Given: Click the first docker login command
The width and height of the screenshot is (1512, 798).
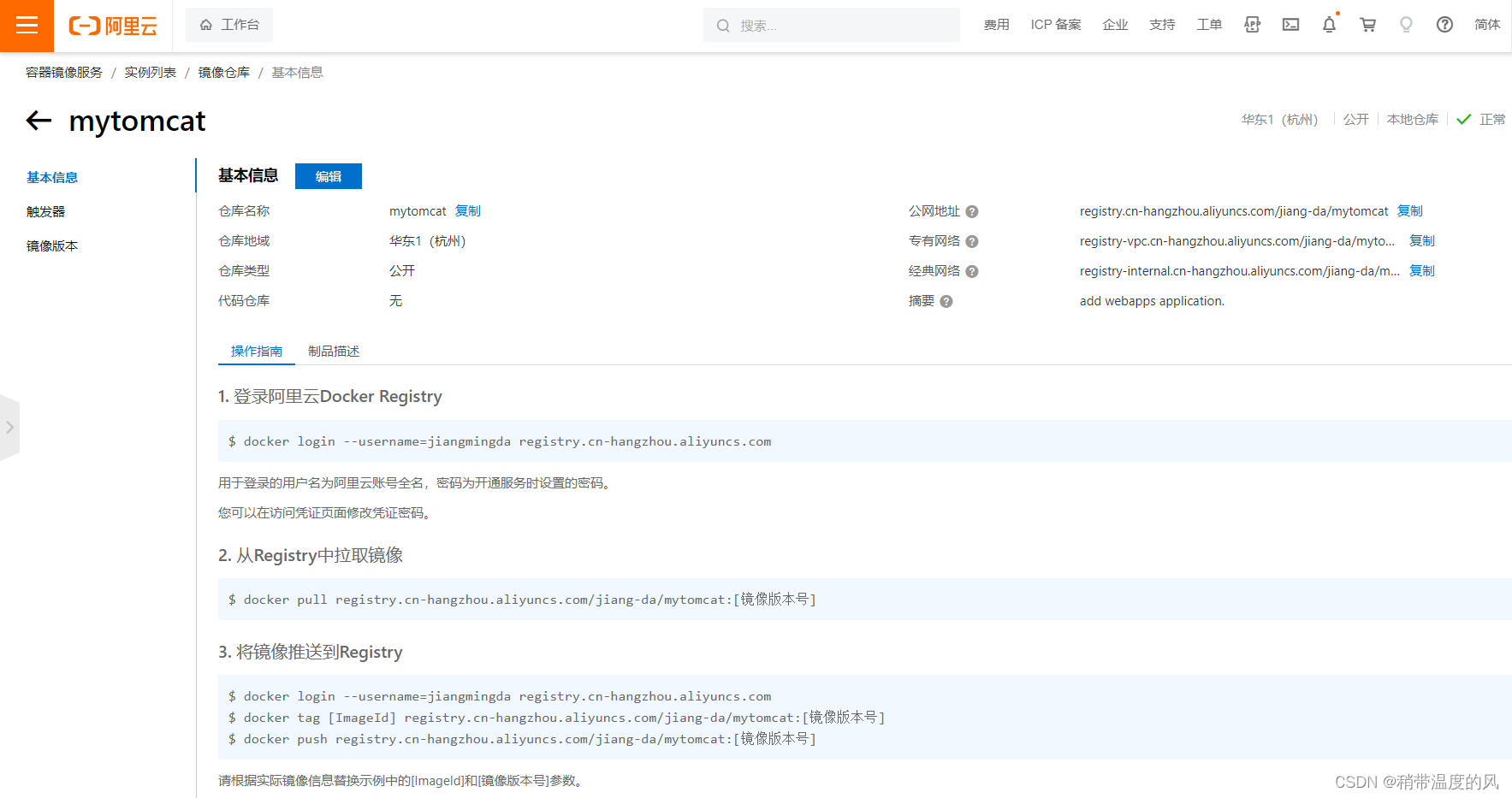Looking at the screenshot, I should [500, 441].
